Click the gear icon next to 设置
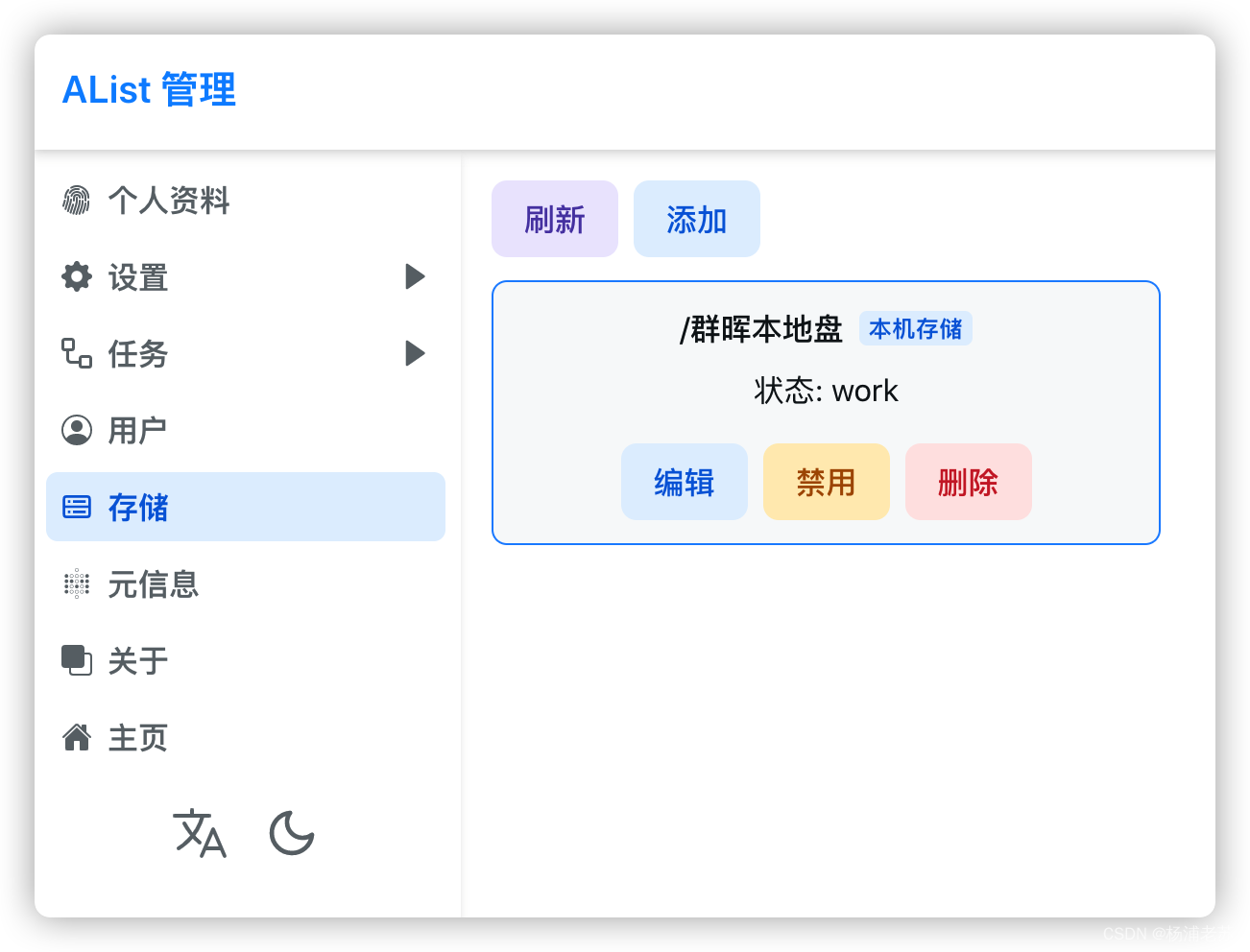This screenshot has height=952, width=1250. [x=77, y=276]
